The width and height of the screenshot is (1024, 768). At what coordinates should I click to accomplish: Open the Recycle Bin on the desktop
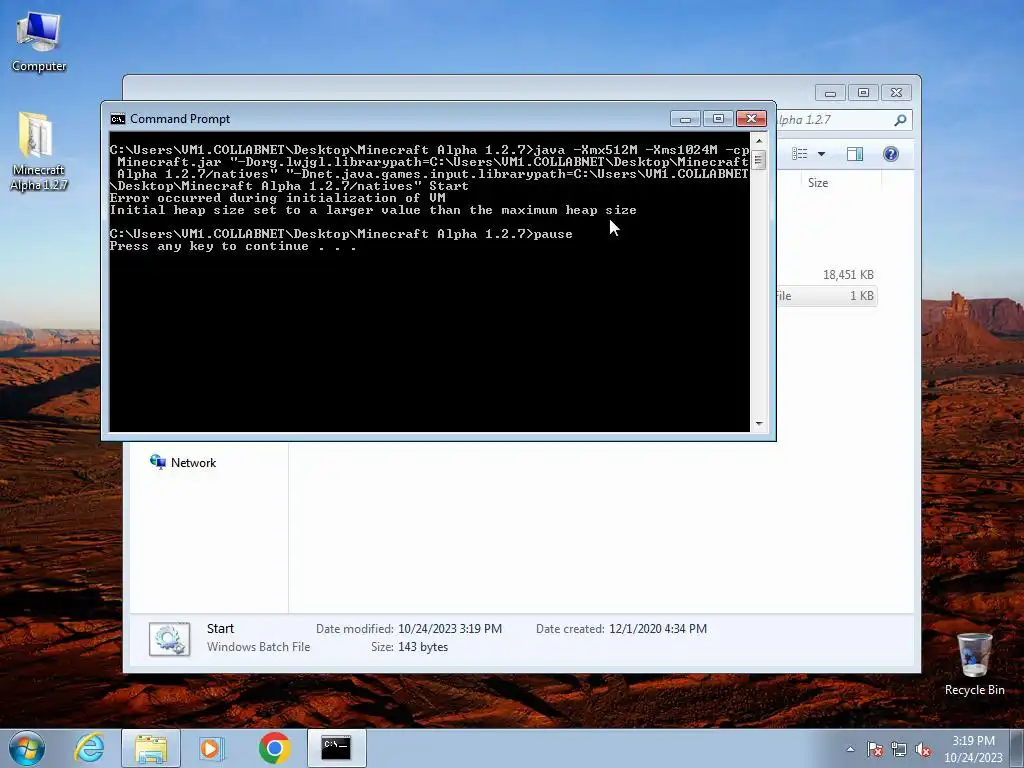coord(974,664)
